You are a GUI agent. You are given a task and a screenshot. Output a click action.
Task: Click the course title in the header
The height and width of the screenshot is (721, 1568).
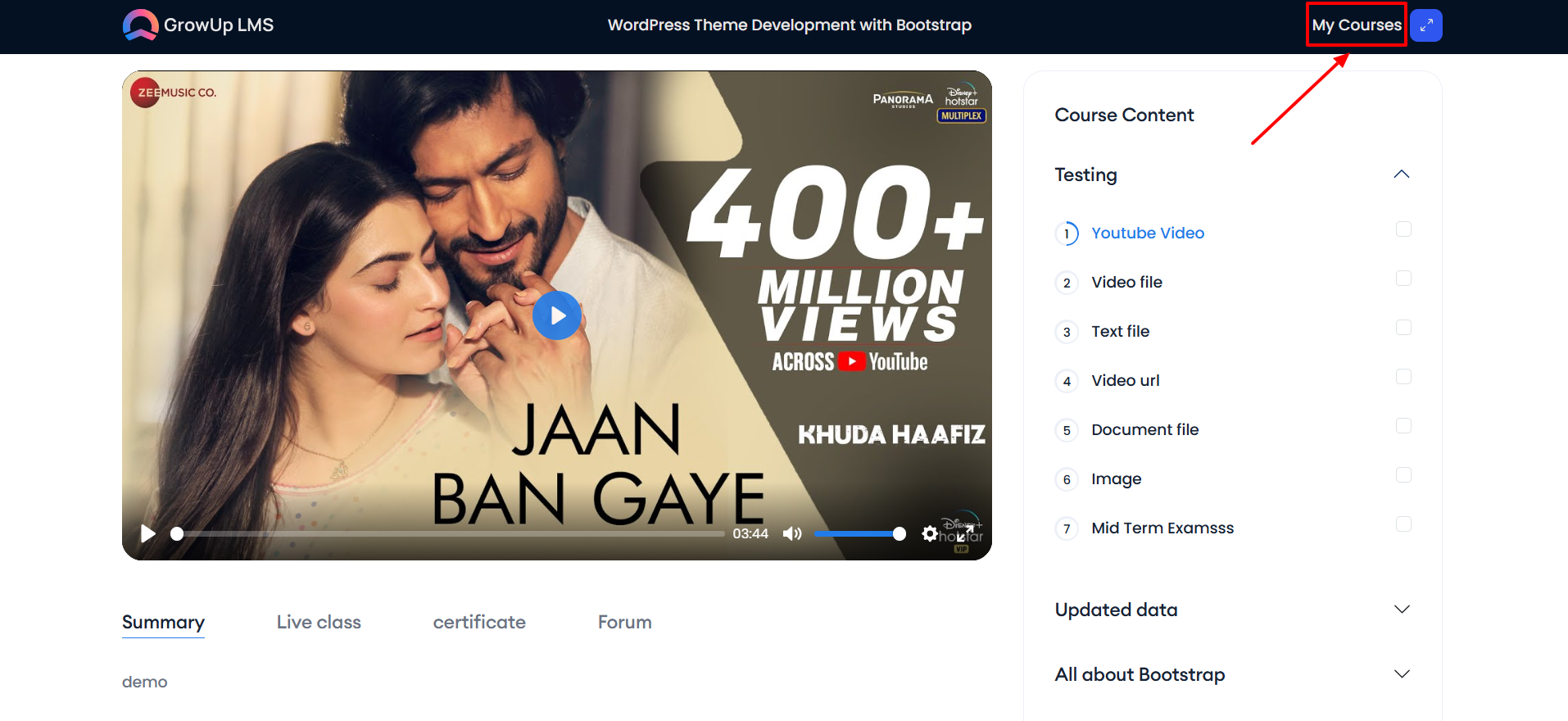[x=790, y=25]
